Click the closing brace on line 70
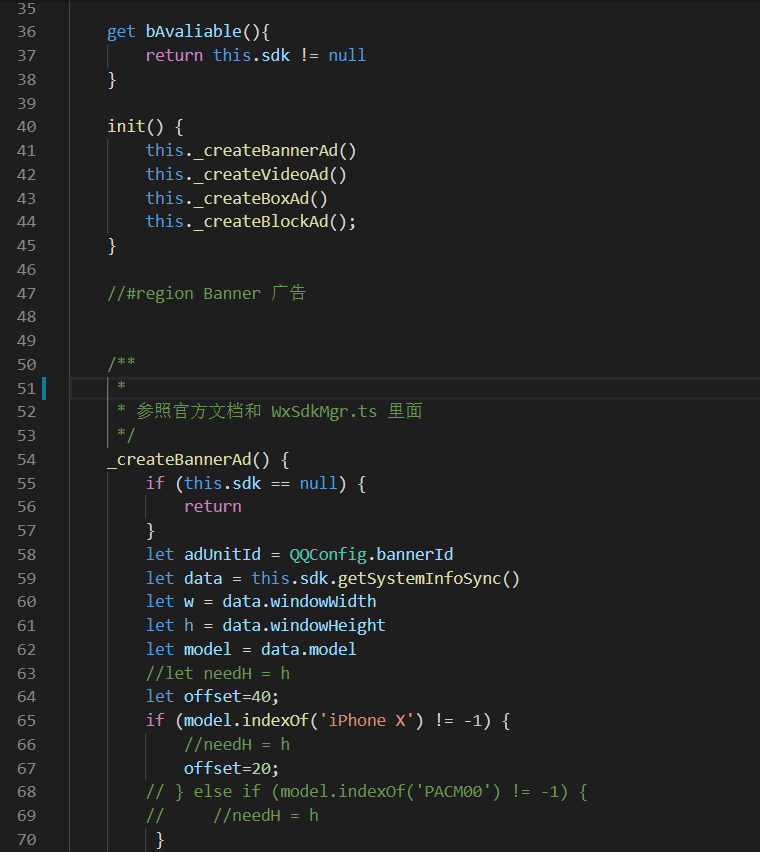 point(160,840)
